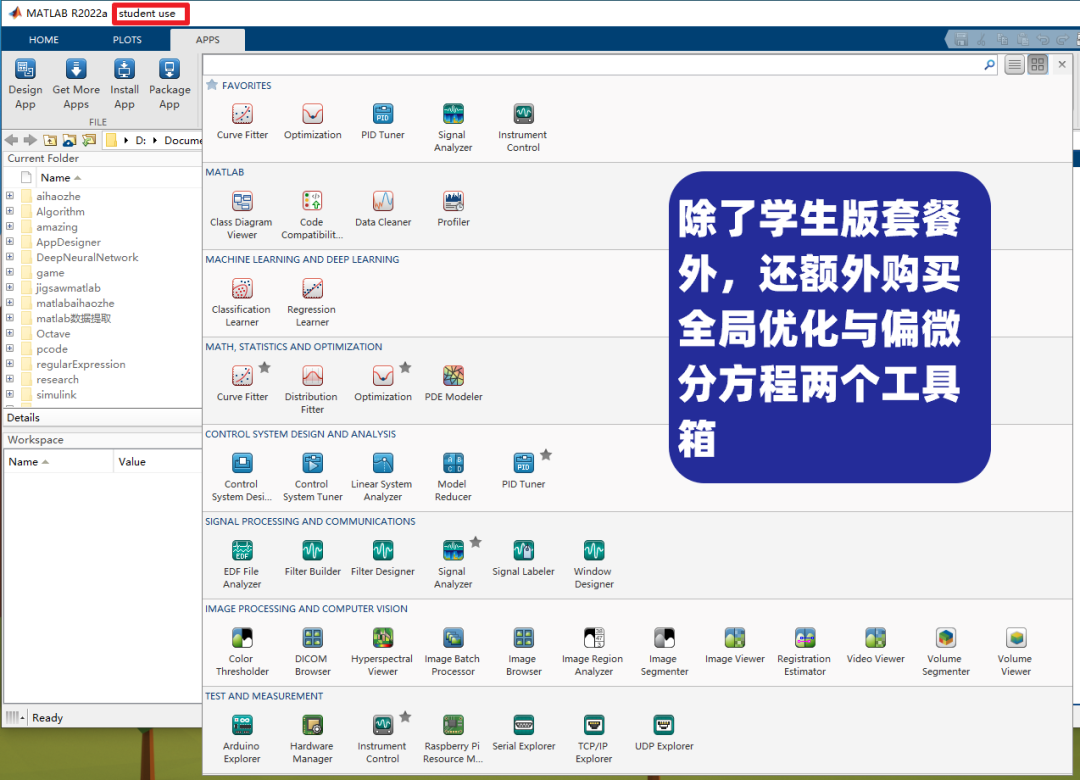
Task: Open the PDE Modeler app
Action: [453, 375]
